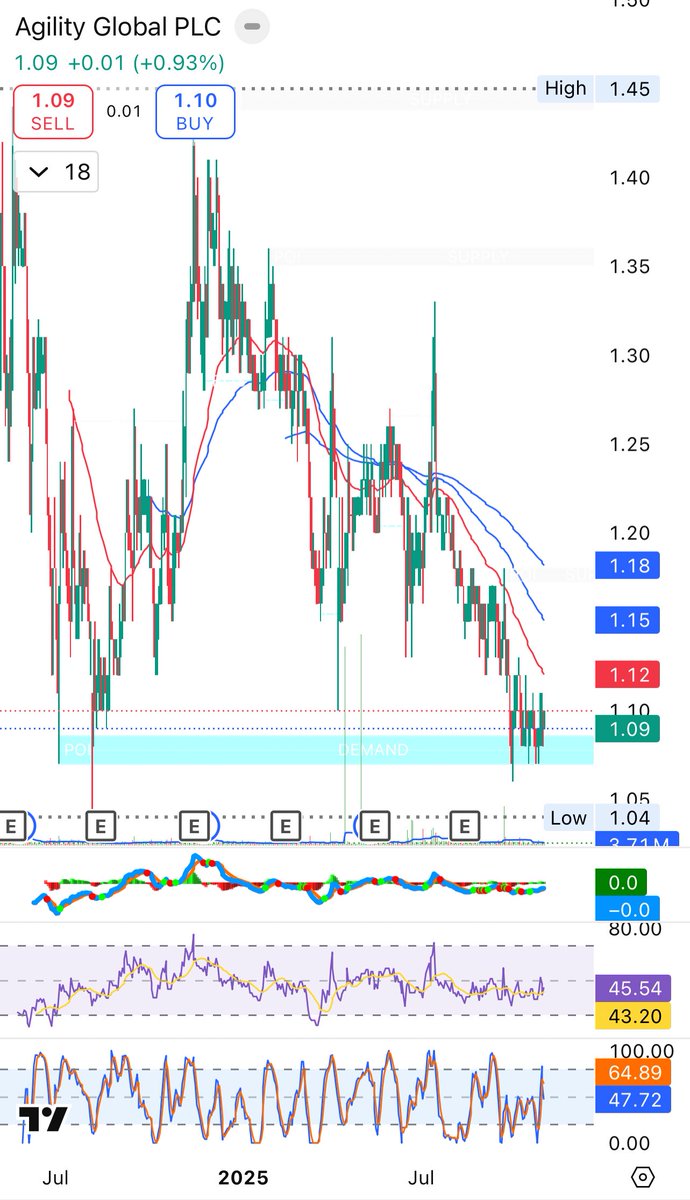Select the Low label
690x1200 pixels.
click(x=568, y=818)
